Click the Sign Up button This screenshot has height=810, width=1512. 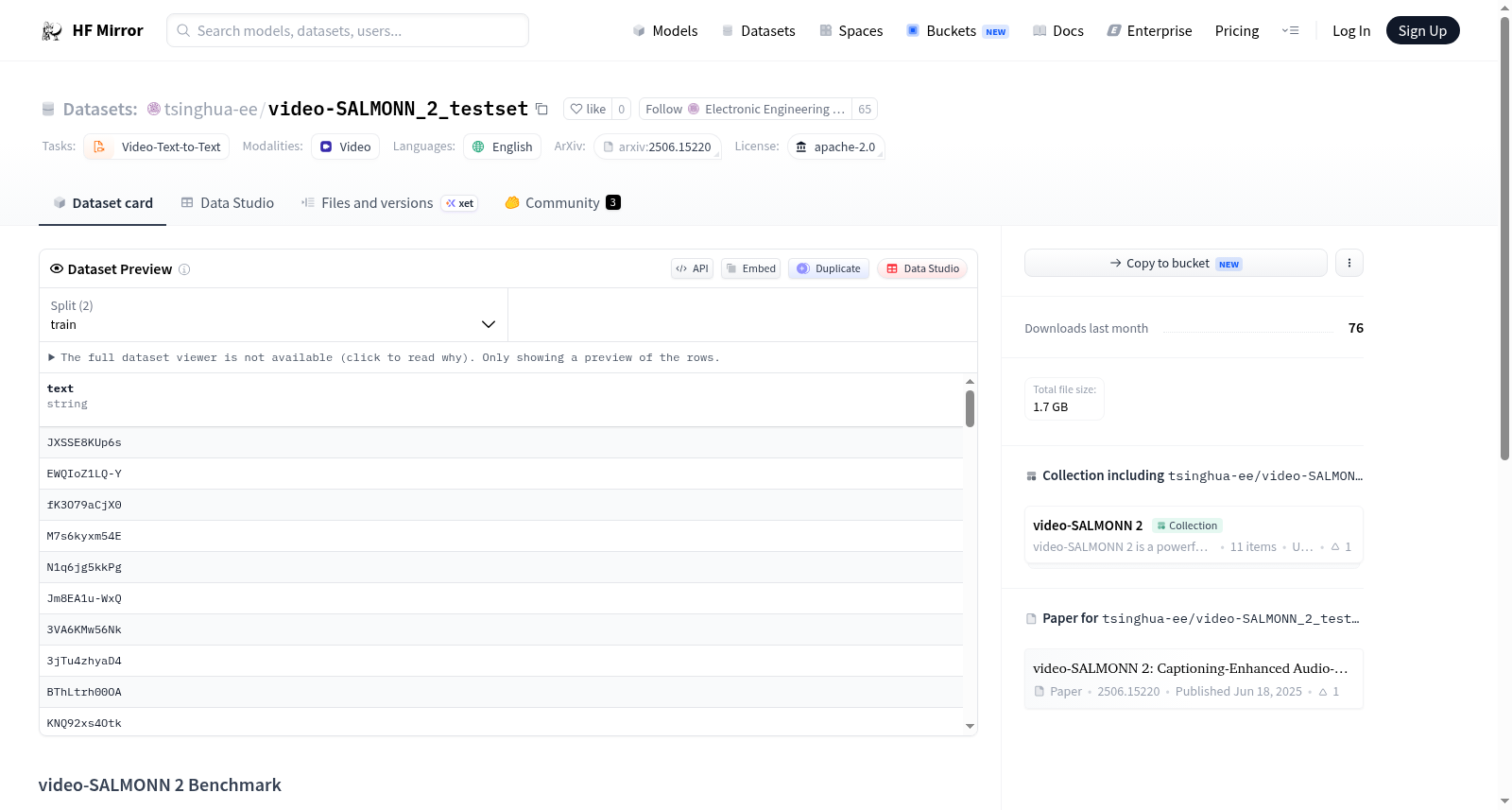click(1422, 31)
